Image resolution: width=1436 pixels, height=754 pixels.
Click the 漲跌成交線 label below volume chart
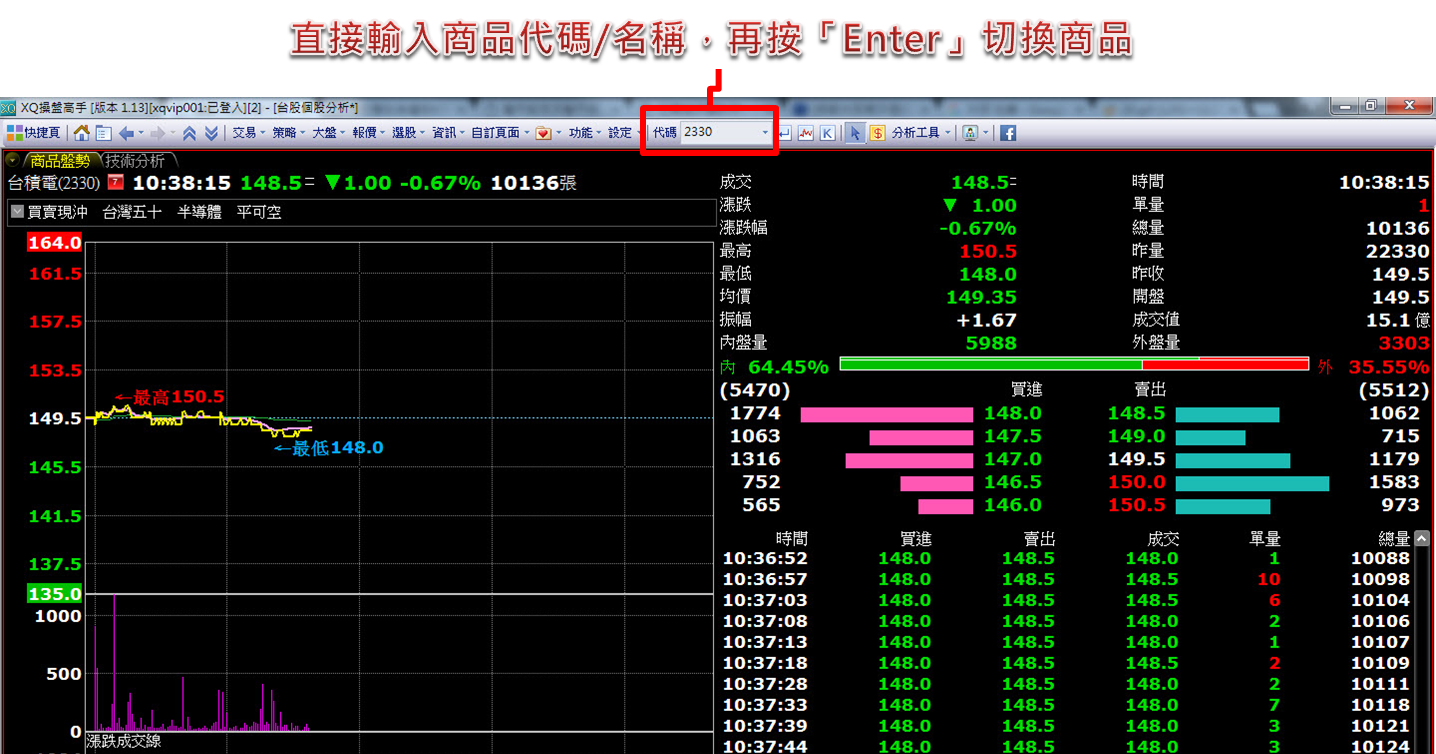pos(123,742)
